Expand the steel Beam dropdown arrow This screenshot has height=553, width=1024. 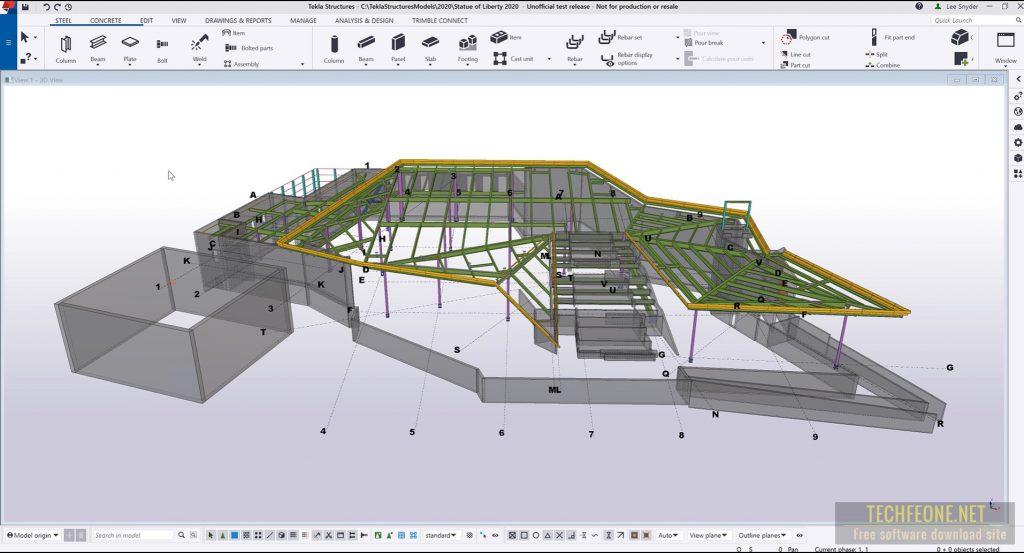(98, 65)
